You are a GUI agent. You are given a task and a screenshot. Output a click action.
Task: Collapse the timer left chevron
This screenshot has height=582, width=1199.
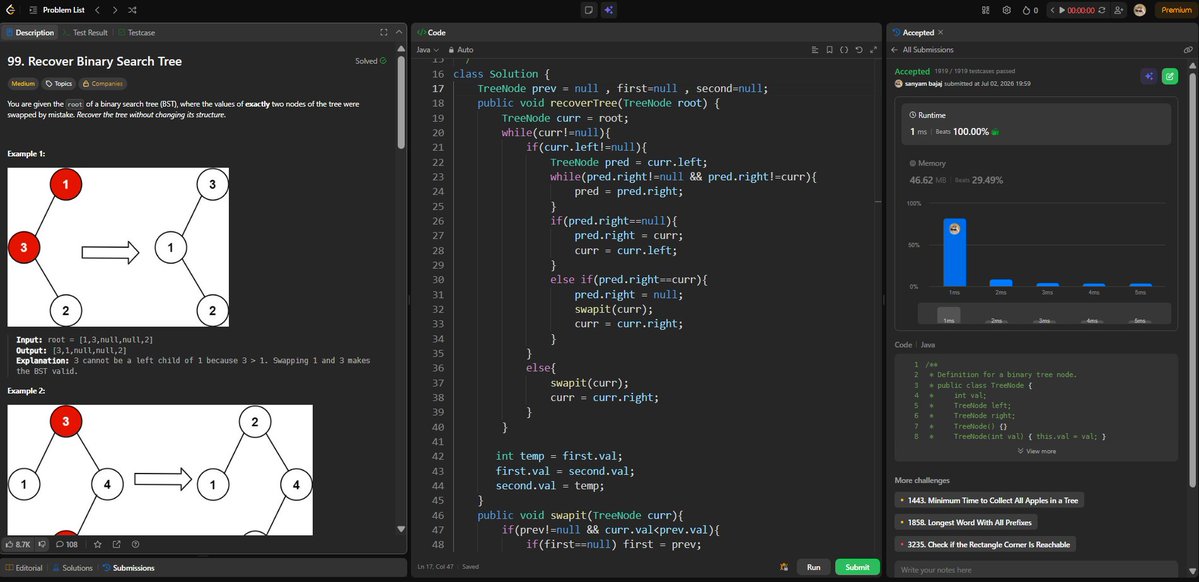click(1053, 10)
